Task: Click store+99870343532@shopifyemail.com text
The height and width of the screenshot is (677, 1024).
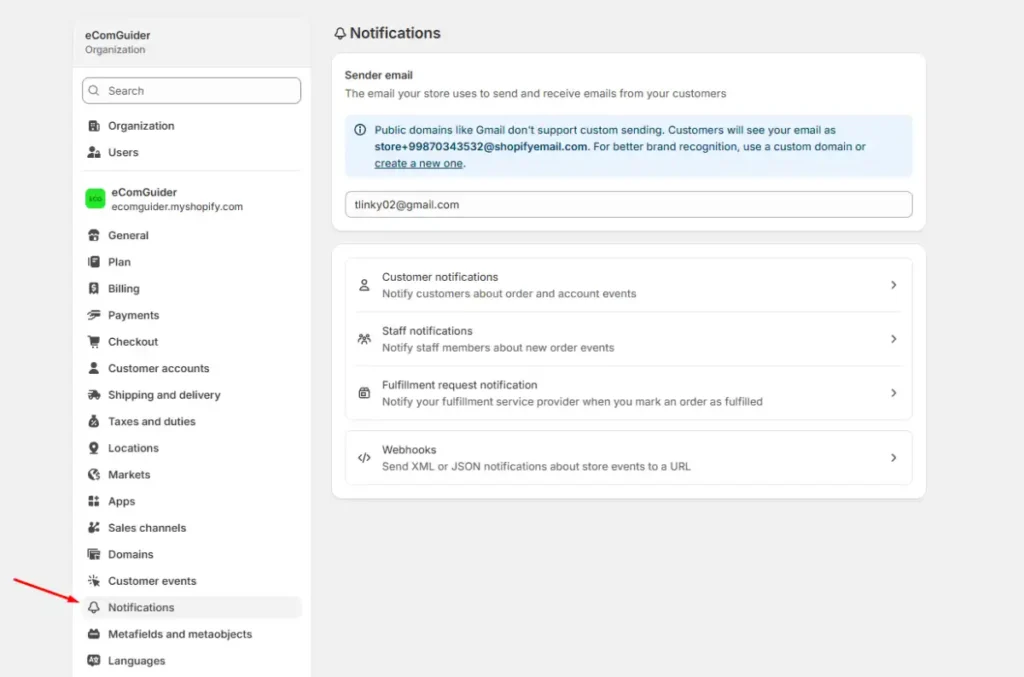Action: (481, 146)
